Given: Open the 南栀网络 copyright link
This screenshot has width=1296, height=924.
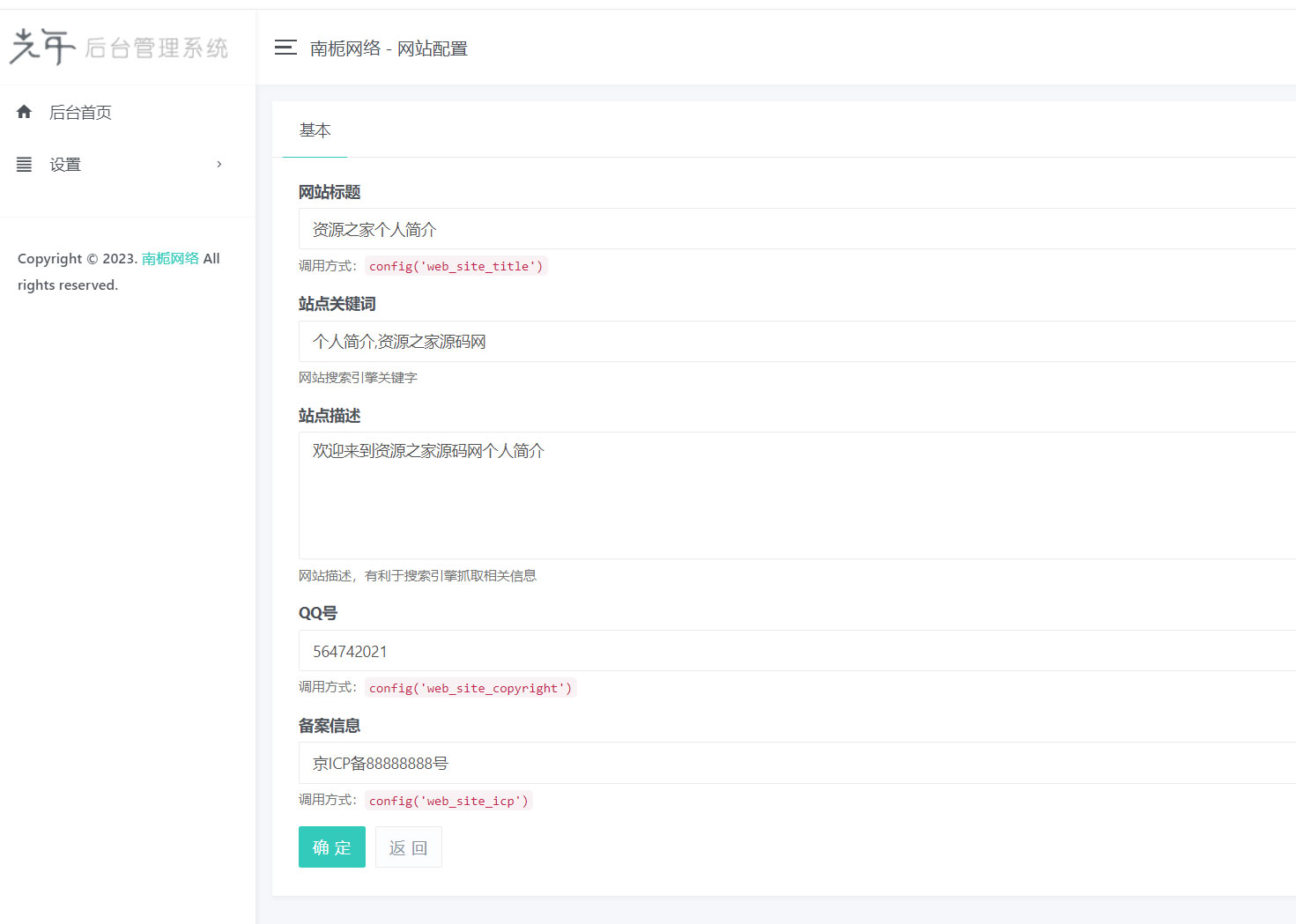Looking at the screenshot, I should 170,258.
